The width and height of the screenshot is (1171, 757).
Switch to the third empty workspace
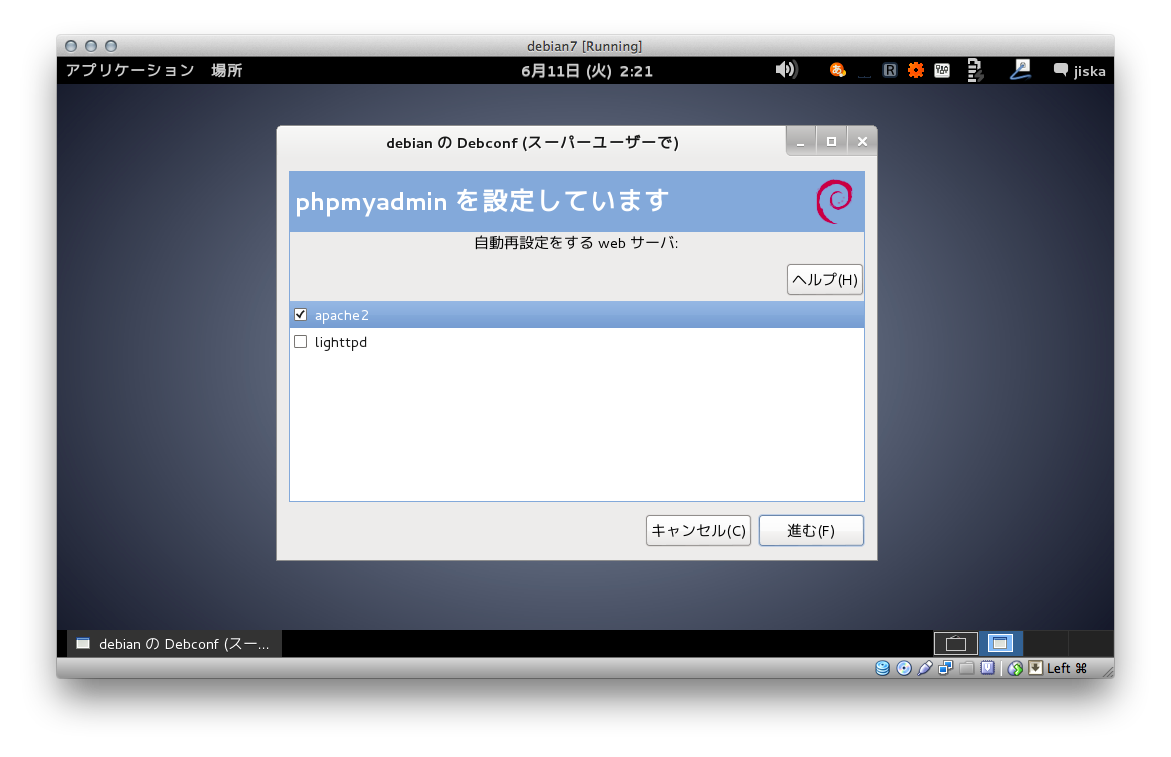(x=1046, y=643)
